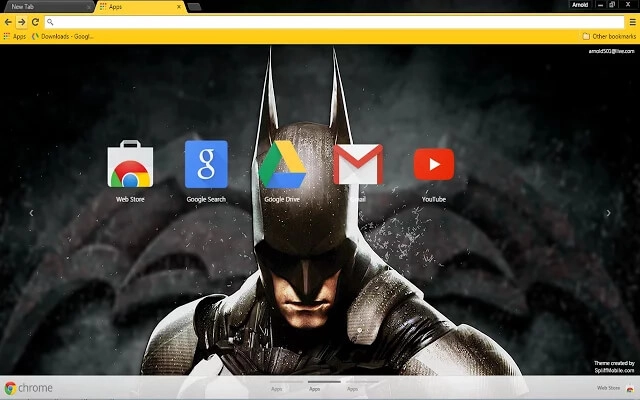Image resolution: width=640 pixels, height=400 pixels.
Task: Show previous apps page with left chevron
Action: [x=31, y=213]
